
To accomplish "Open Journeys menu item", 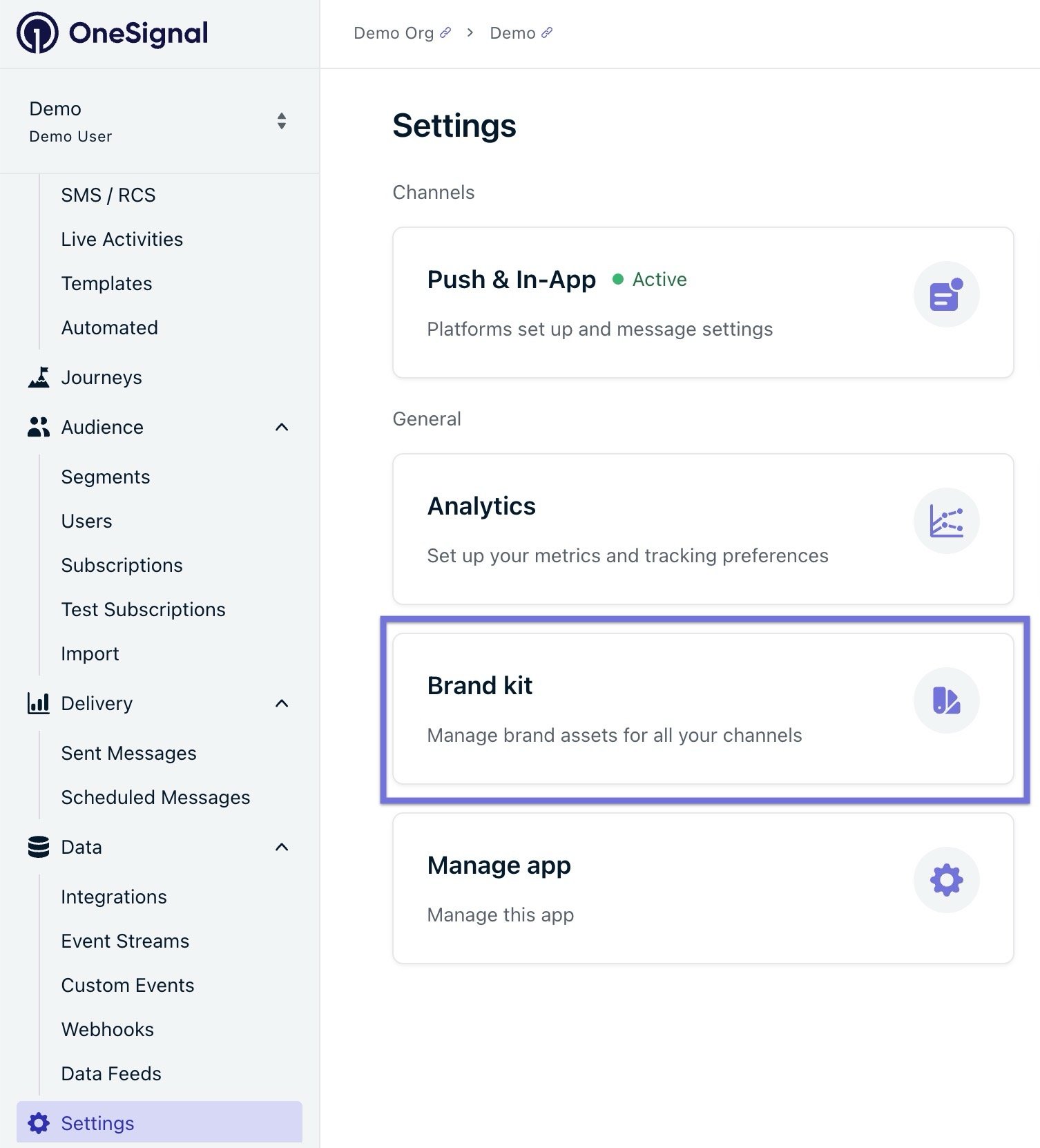I will coord(102,377).
